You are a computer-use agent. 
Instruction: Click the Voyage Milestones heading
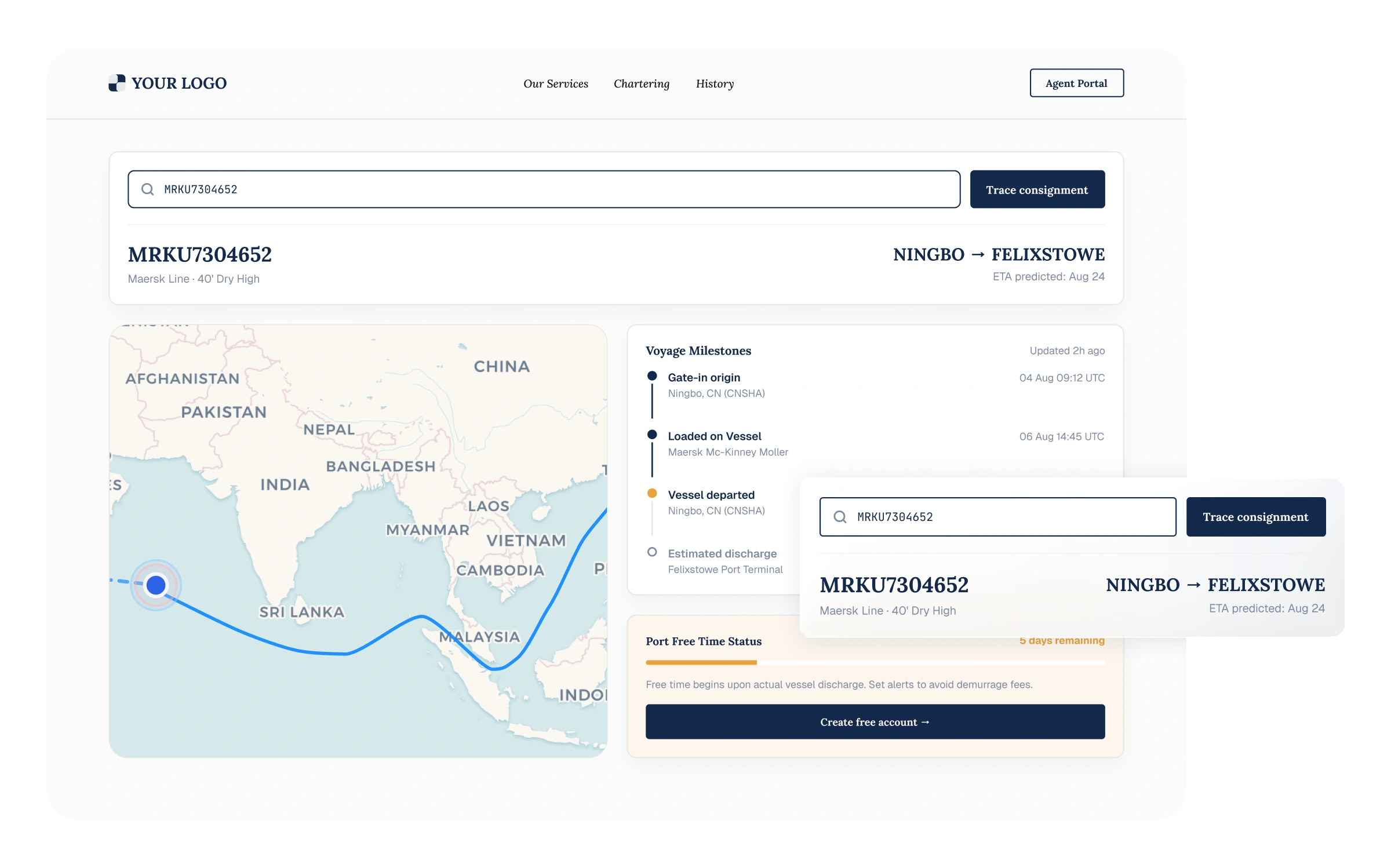click(698, 351)
